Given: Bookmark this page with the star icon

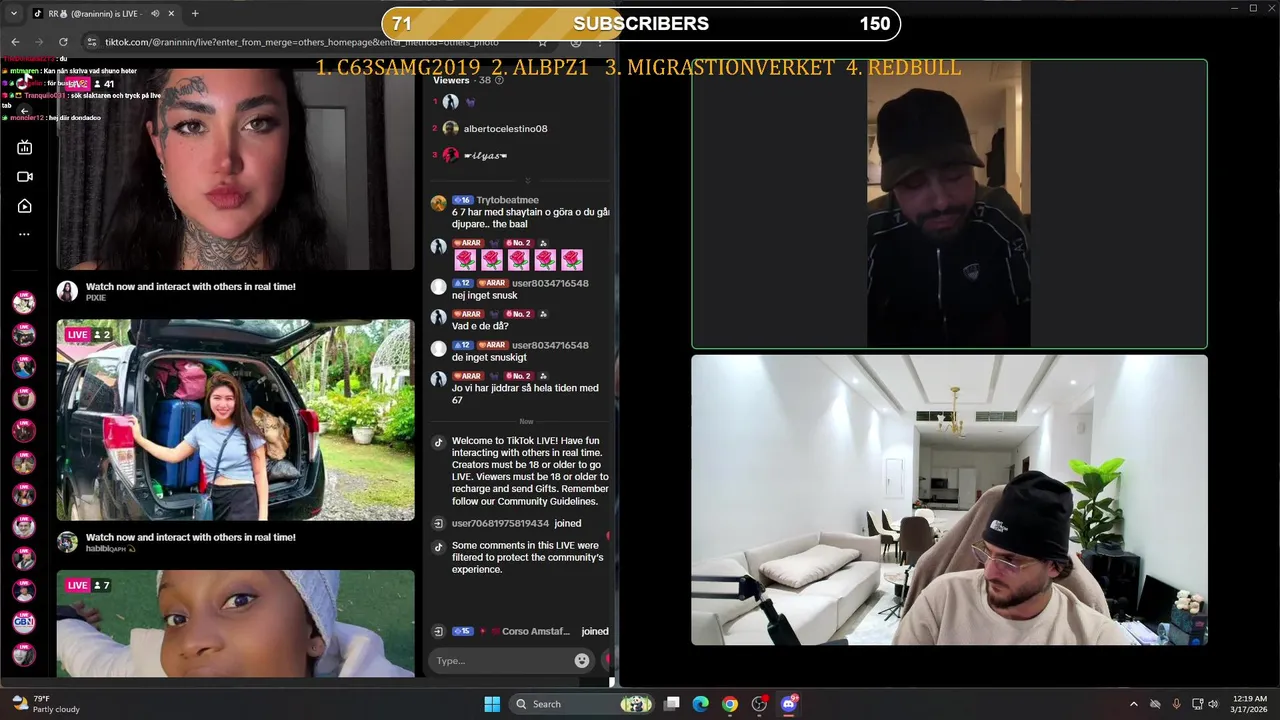Looking at the screenshot, I should [543, 42].
